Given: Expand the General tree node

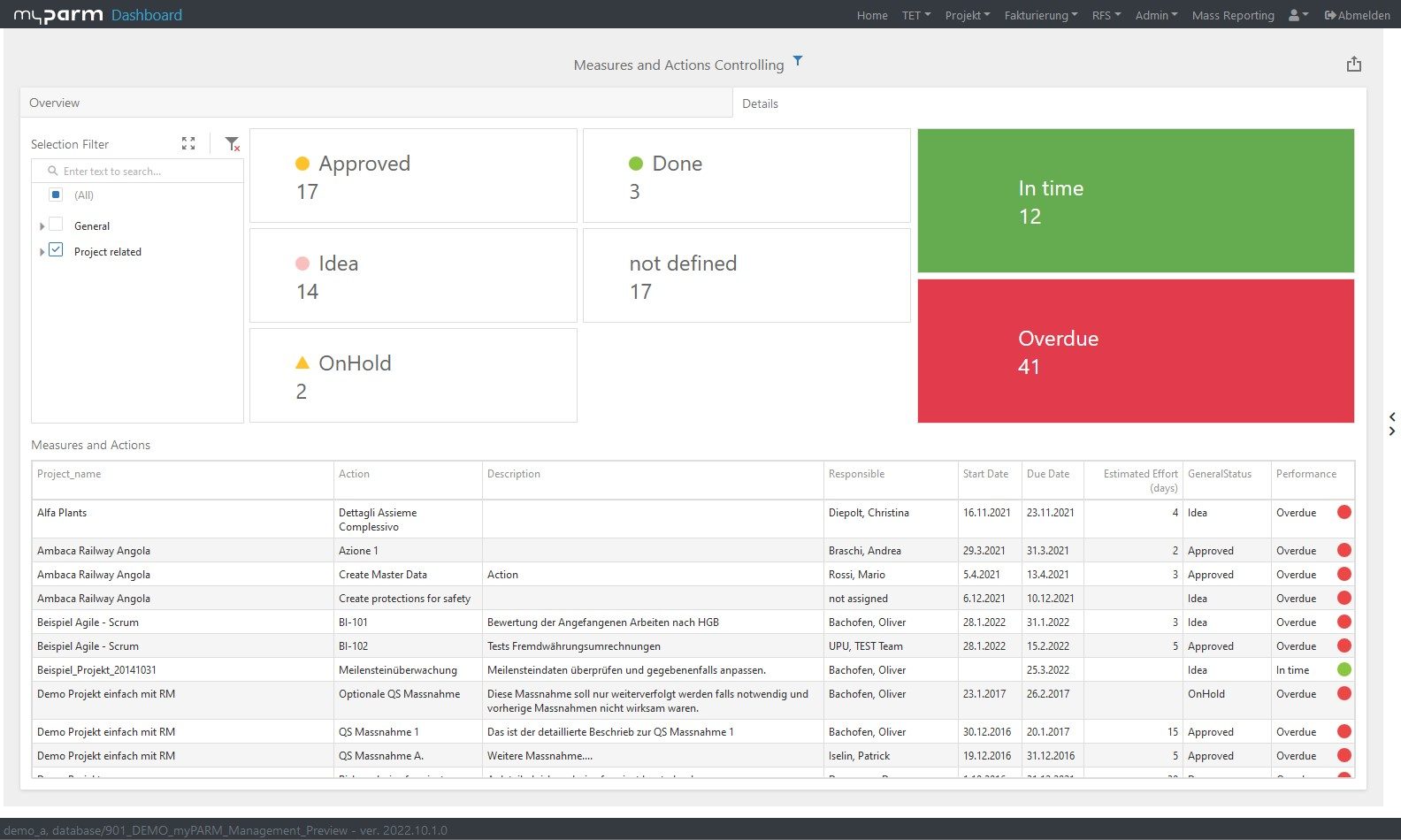Looking at the screenshot, I should point(42,226).
